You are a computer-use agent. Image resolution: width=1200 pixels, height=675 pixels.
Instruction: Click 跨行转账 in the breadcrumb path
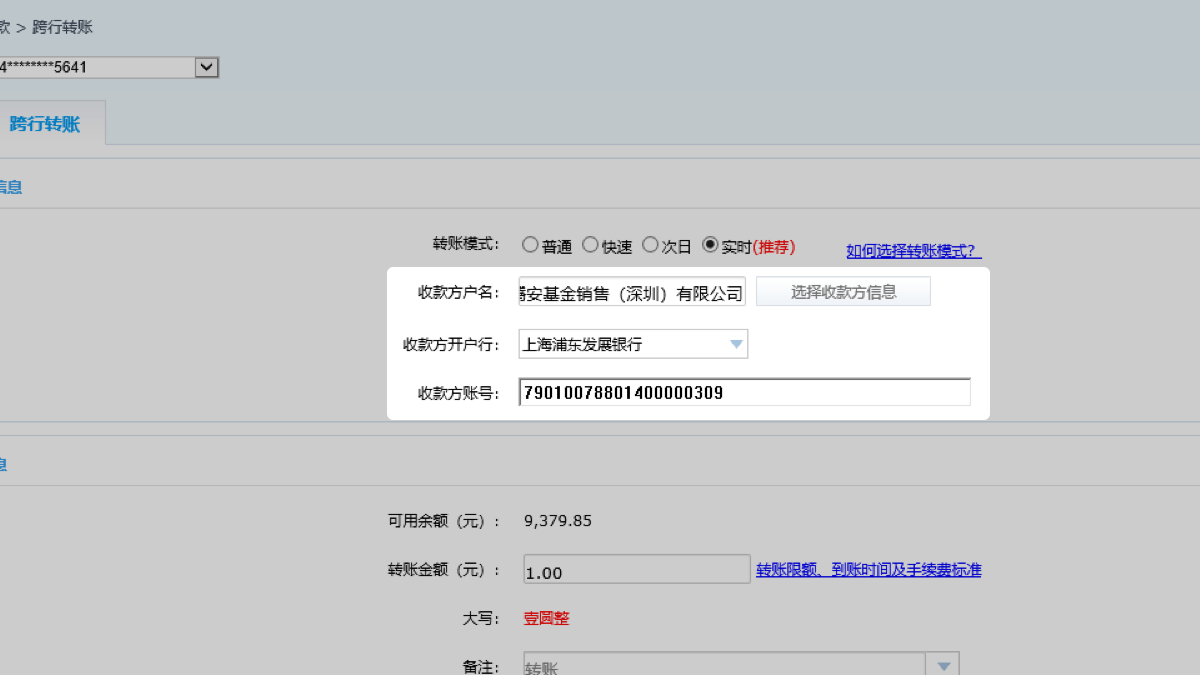(63, 27)
